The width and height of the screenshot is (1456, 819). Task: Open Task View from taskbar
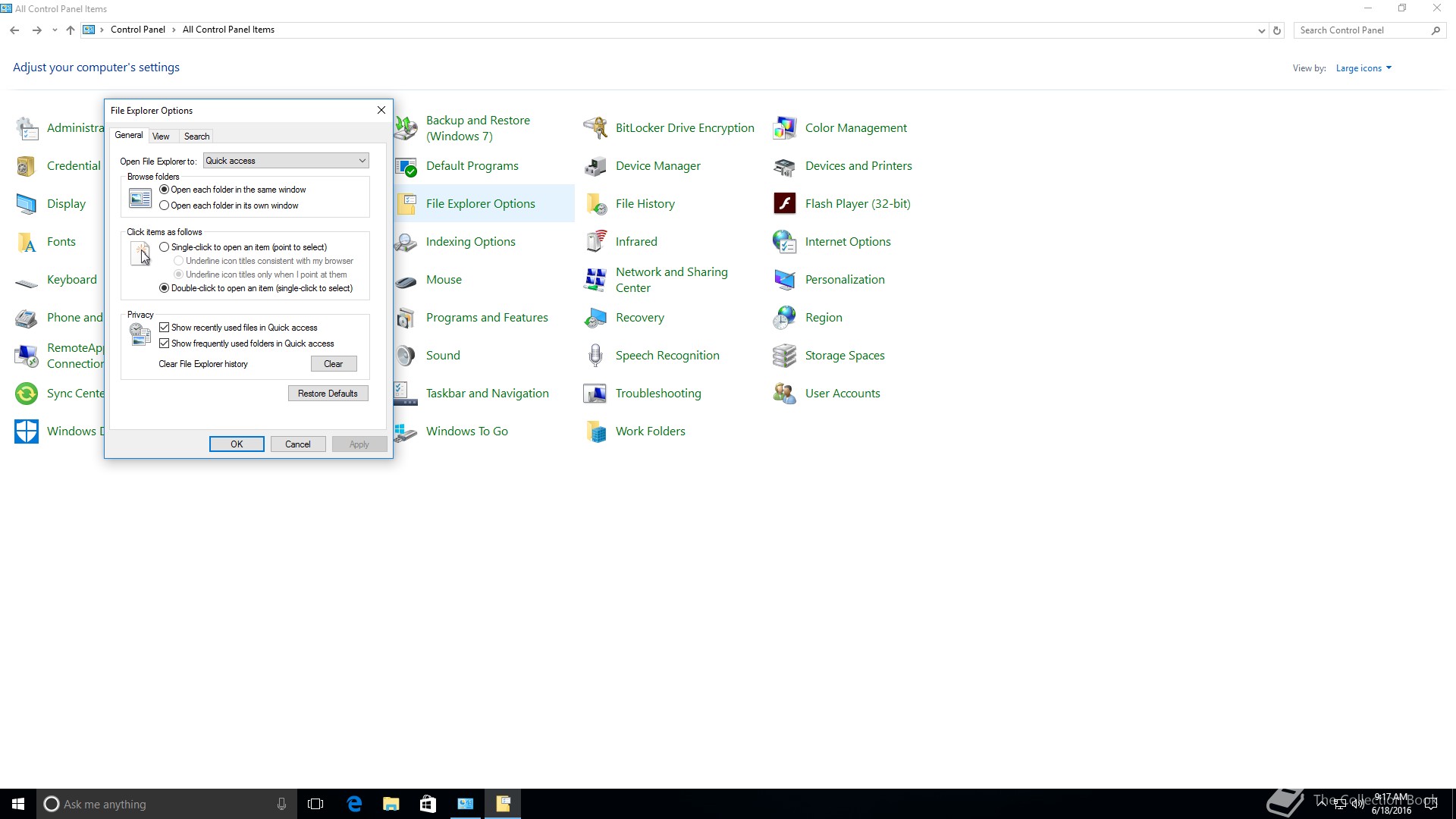click(315, 804)
